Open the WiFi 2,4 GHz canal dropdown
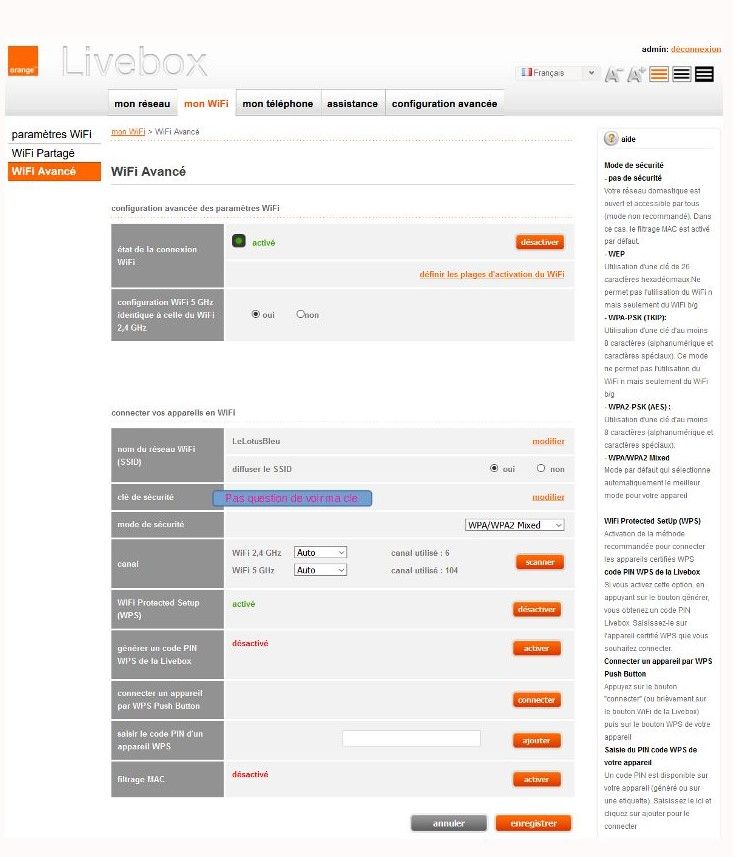 [320, 553]
